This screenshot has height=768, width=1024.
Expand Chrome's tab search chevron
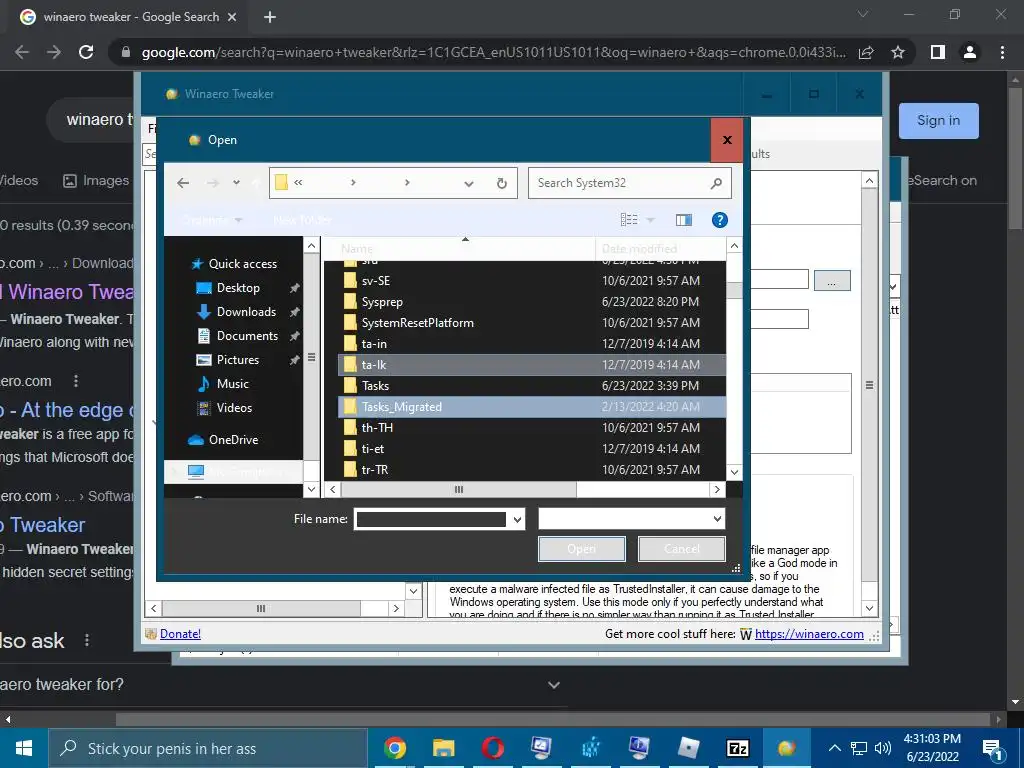click(x=863, y=14)
